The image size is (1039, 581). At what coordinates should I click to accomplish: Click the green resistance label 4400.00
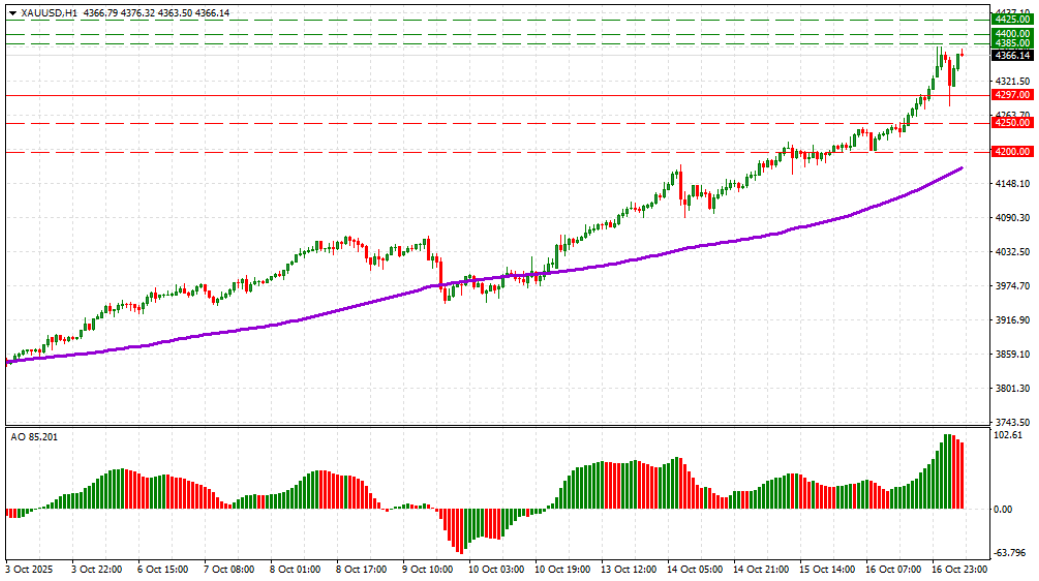(x=1013, y=32)
